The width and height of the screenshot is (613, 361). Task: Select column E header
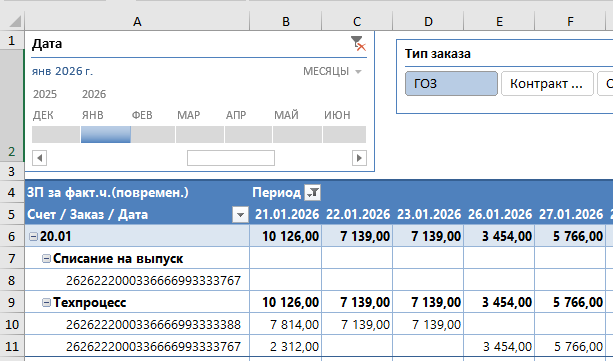[x=499, y=21]
